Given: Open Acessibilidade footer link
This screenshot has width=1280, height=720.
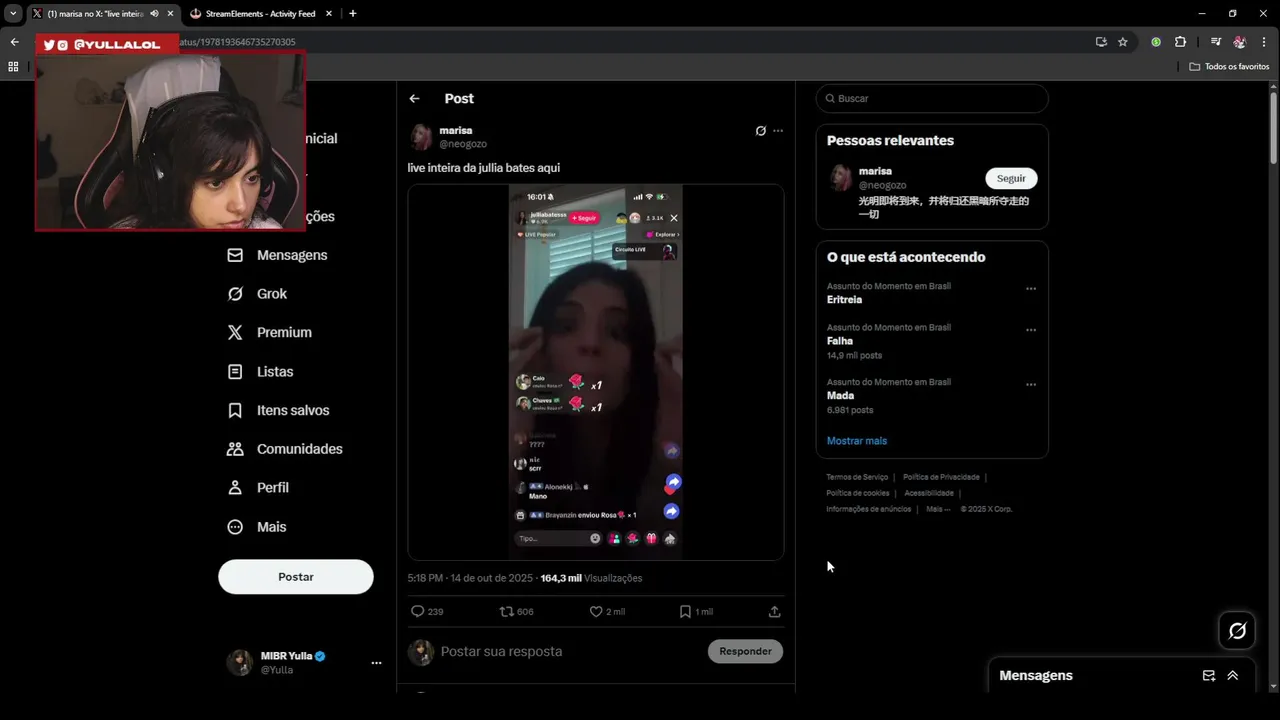Looking at the screenshot, I should coord(929,493).
